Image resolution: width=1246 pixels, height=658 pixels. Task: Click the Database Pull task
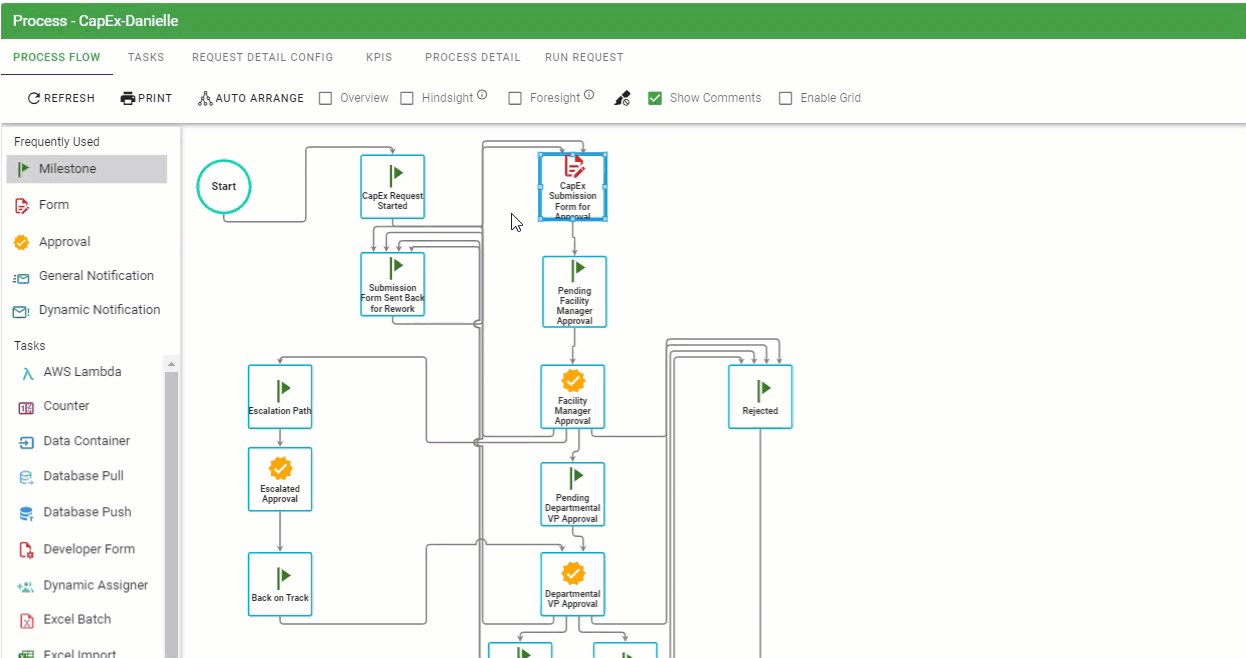pyautogui.click(x=83, y=476)
